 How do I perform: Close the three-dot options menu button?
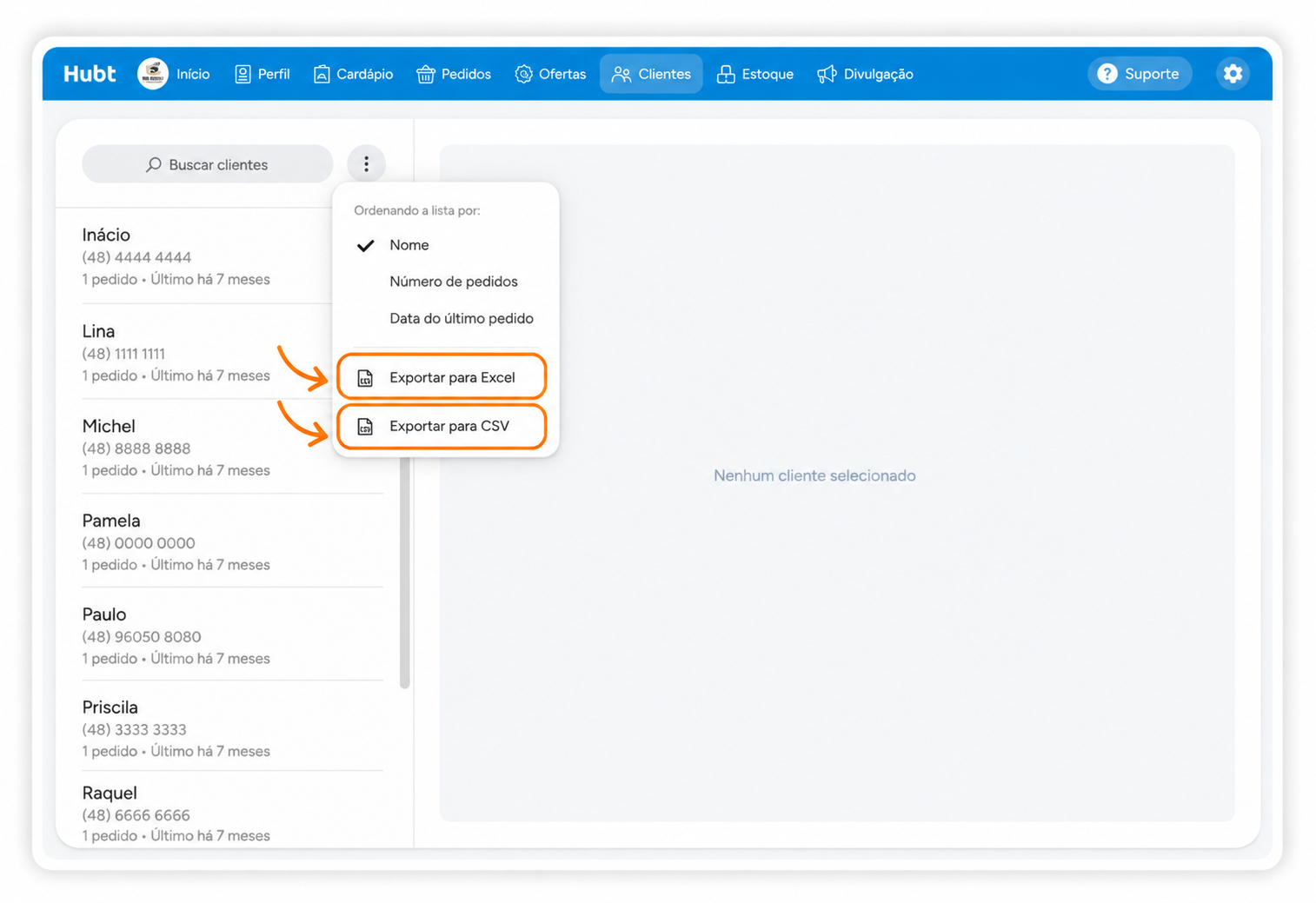[x=366, y=164]
